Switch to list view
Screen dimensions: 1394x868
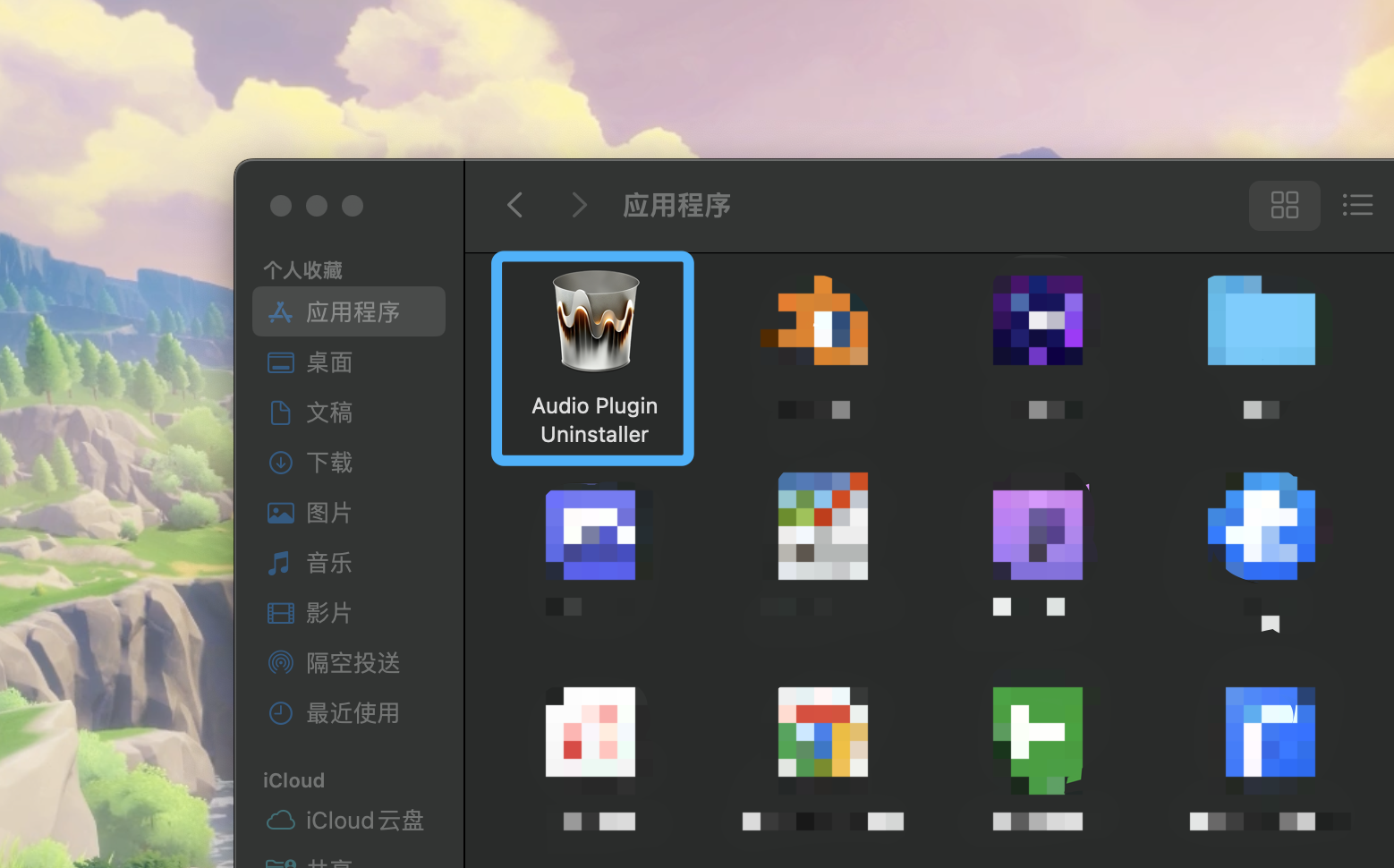coord(1357,205)
